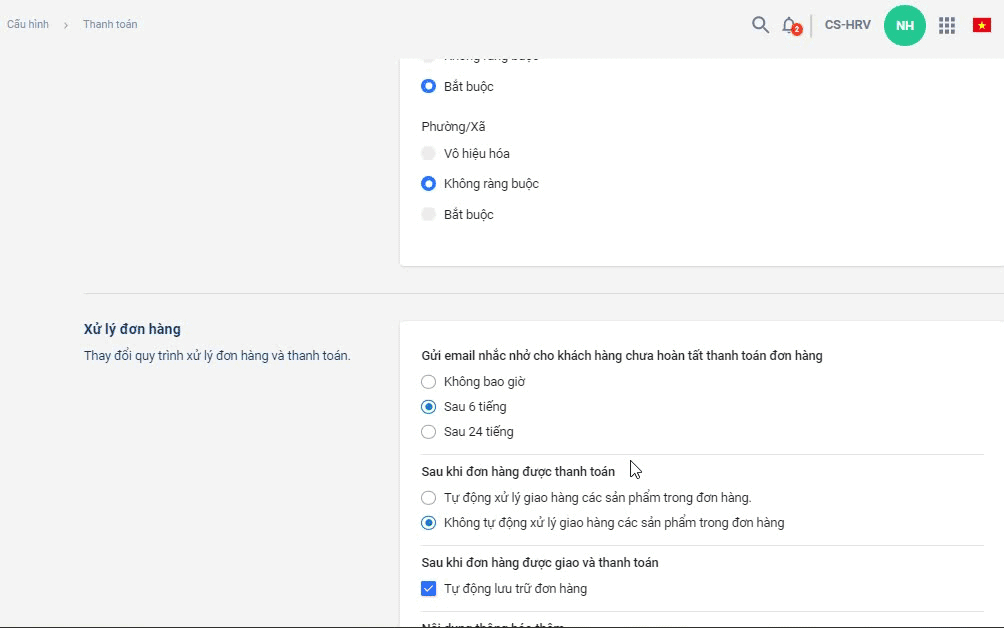Viewport: 1004px width, 628px height.
Task: Open the search magnifier icon
Action: coord(760,25)
